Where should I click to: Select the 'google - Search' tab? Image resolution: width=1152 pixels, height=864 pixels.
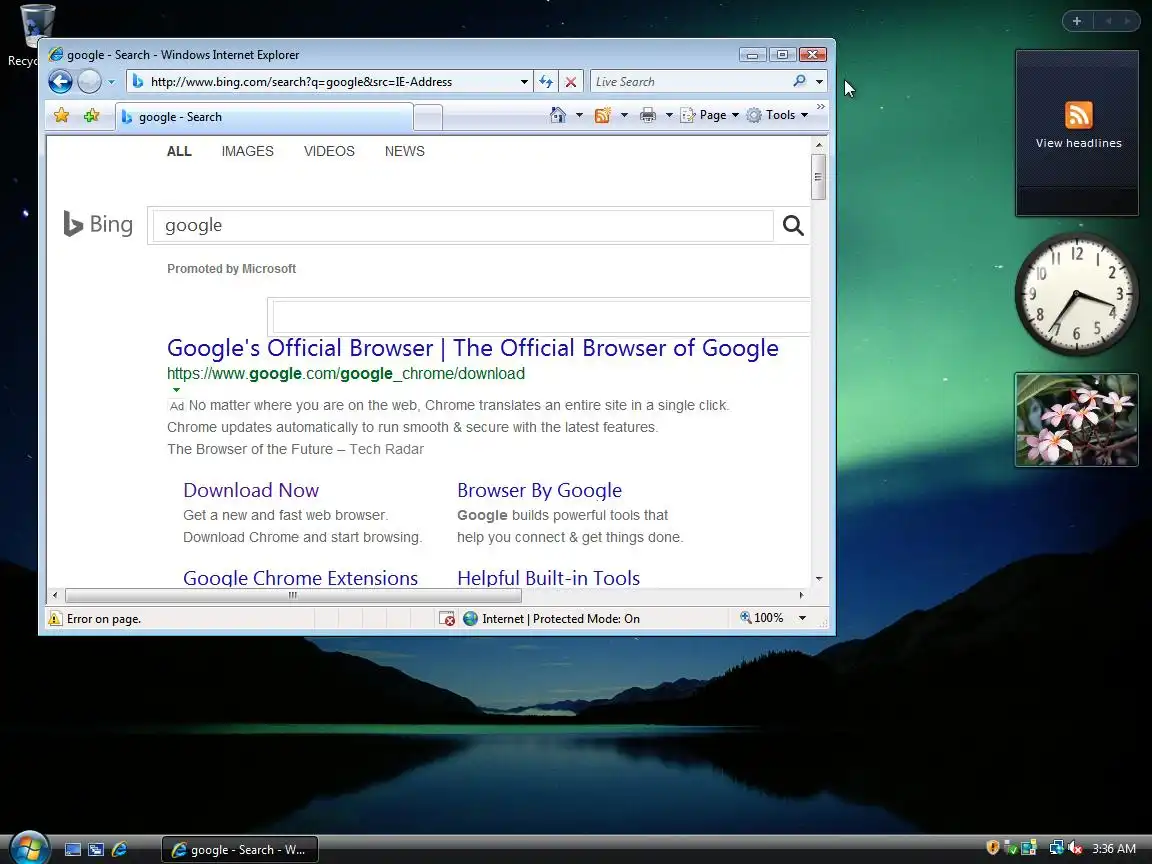click(264, 117)
